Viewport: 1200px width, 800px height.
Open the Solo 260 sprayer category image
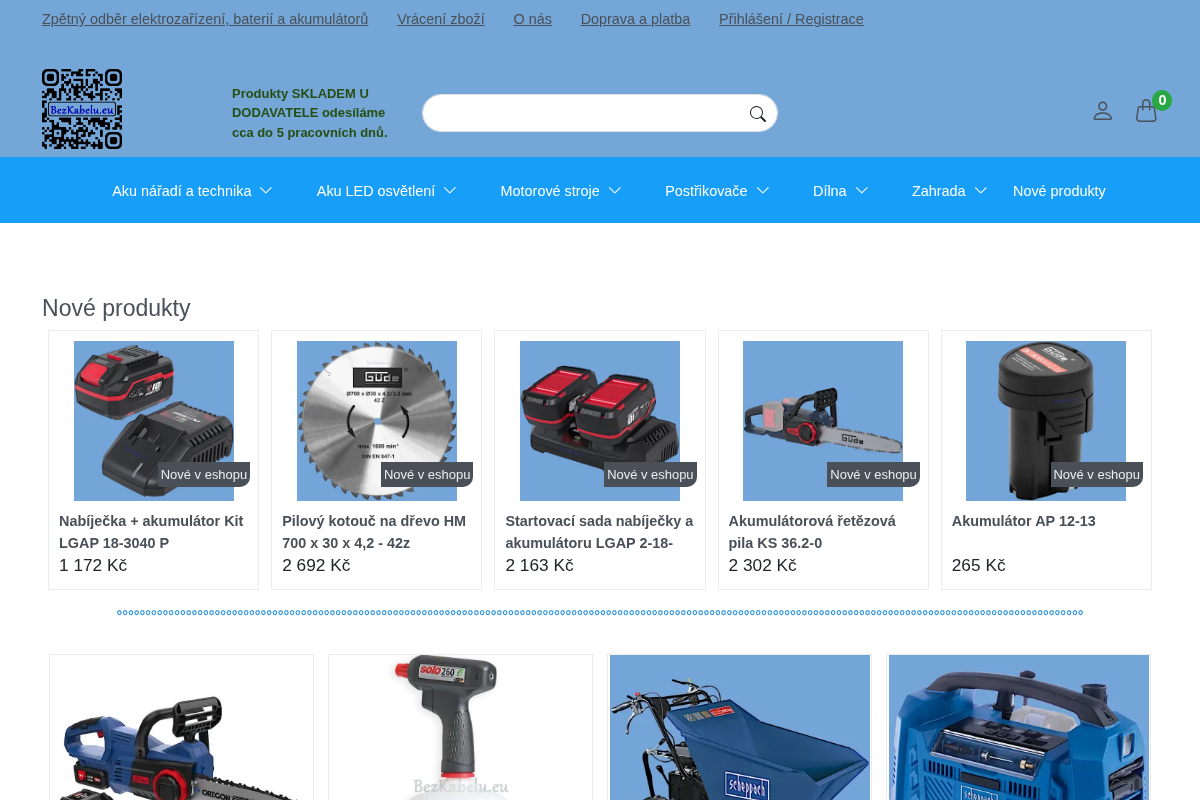(x=460, y=728)
